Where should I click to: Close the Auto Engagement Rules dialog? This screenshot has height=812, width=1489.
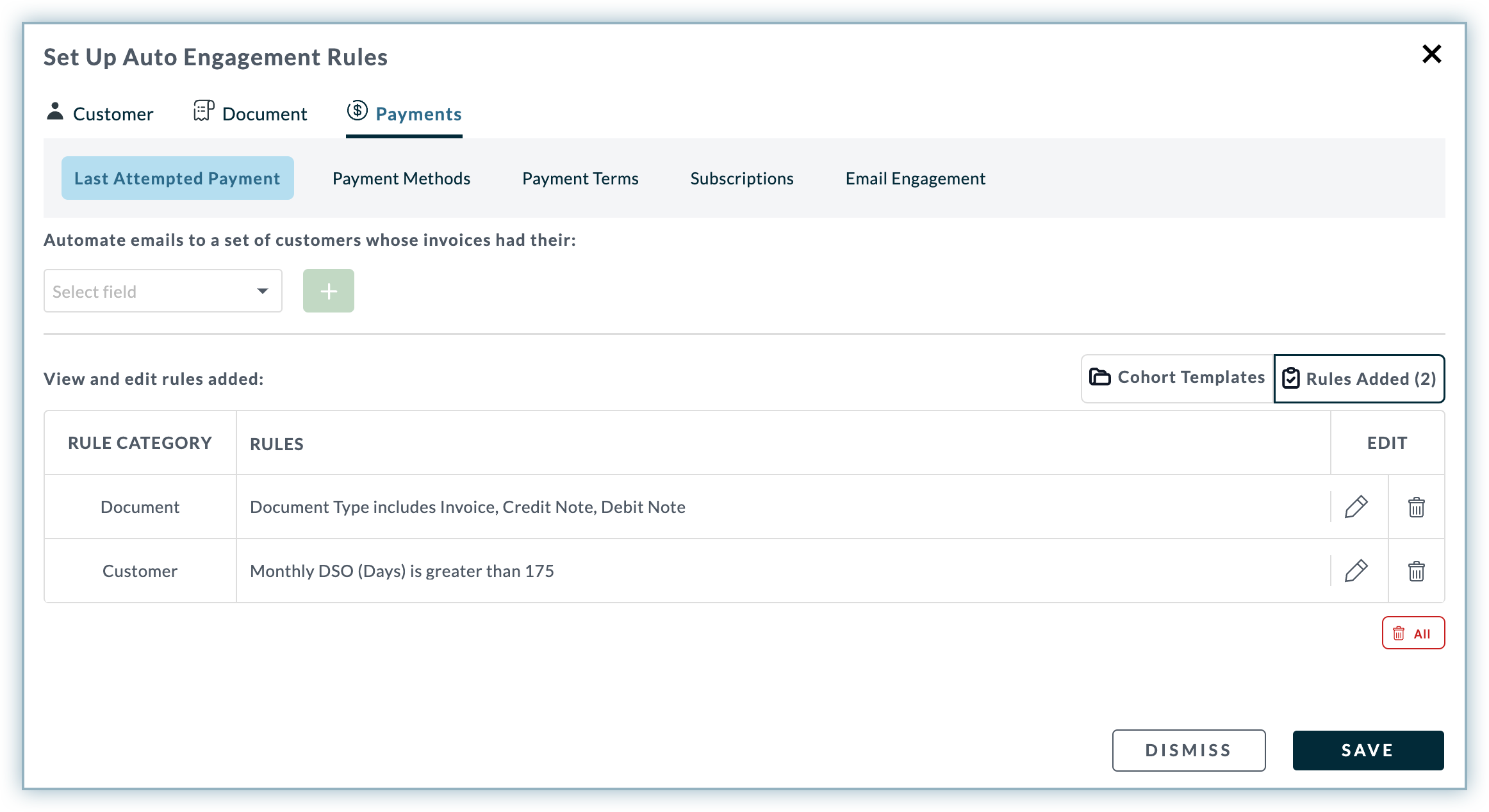tap(1431, 54)
